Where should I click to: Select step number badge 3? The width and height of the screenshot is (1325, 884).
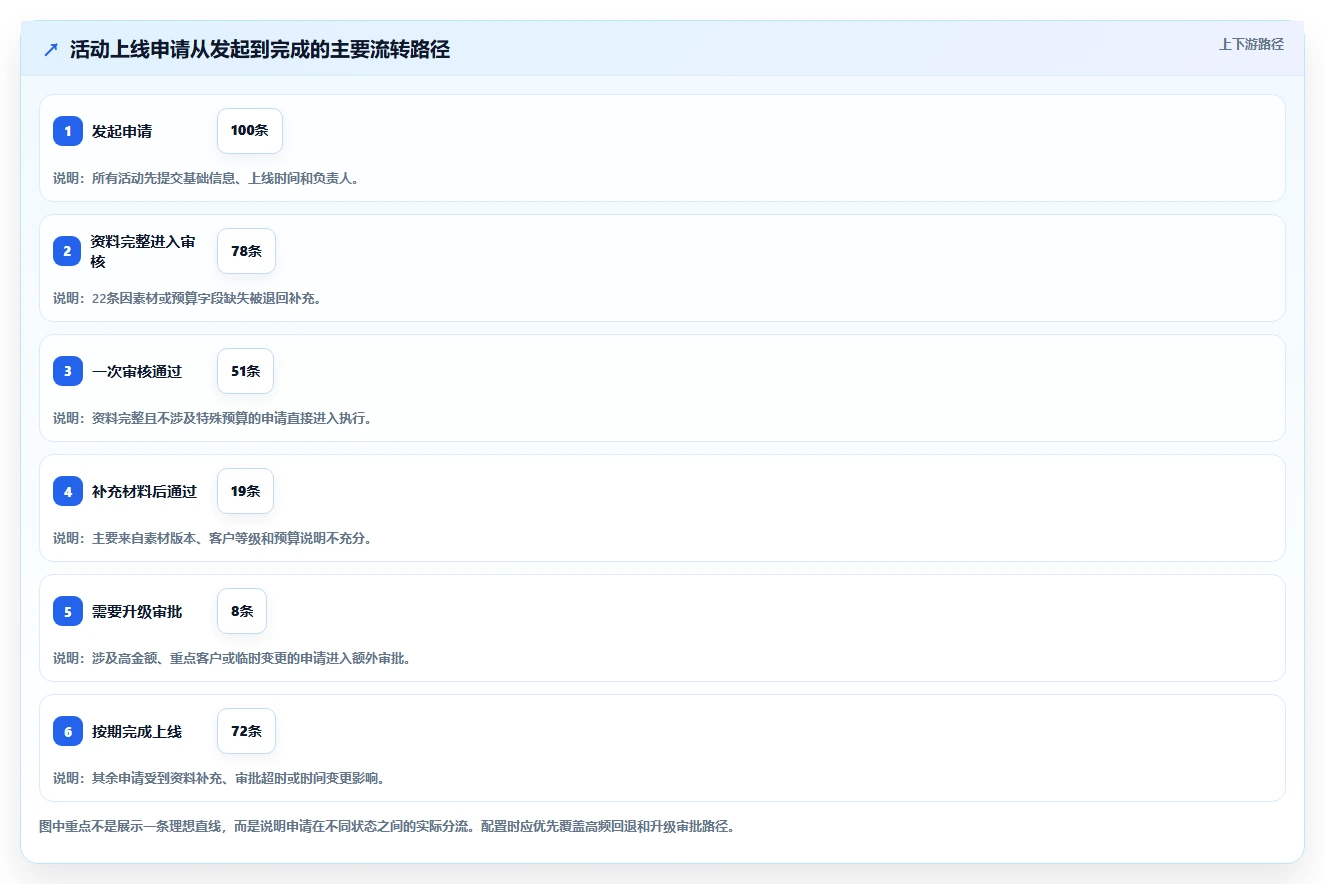tap(68, 371)
